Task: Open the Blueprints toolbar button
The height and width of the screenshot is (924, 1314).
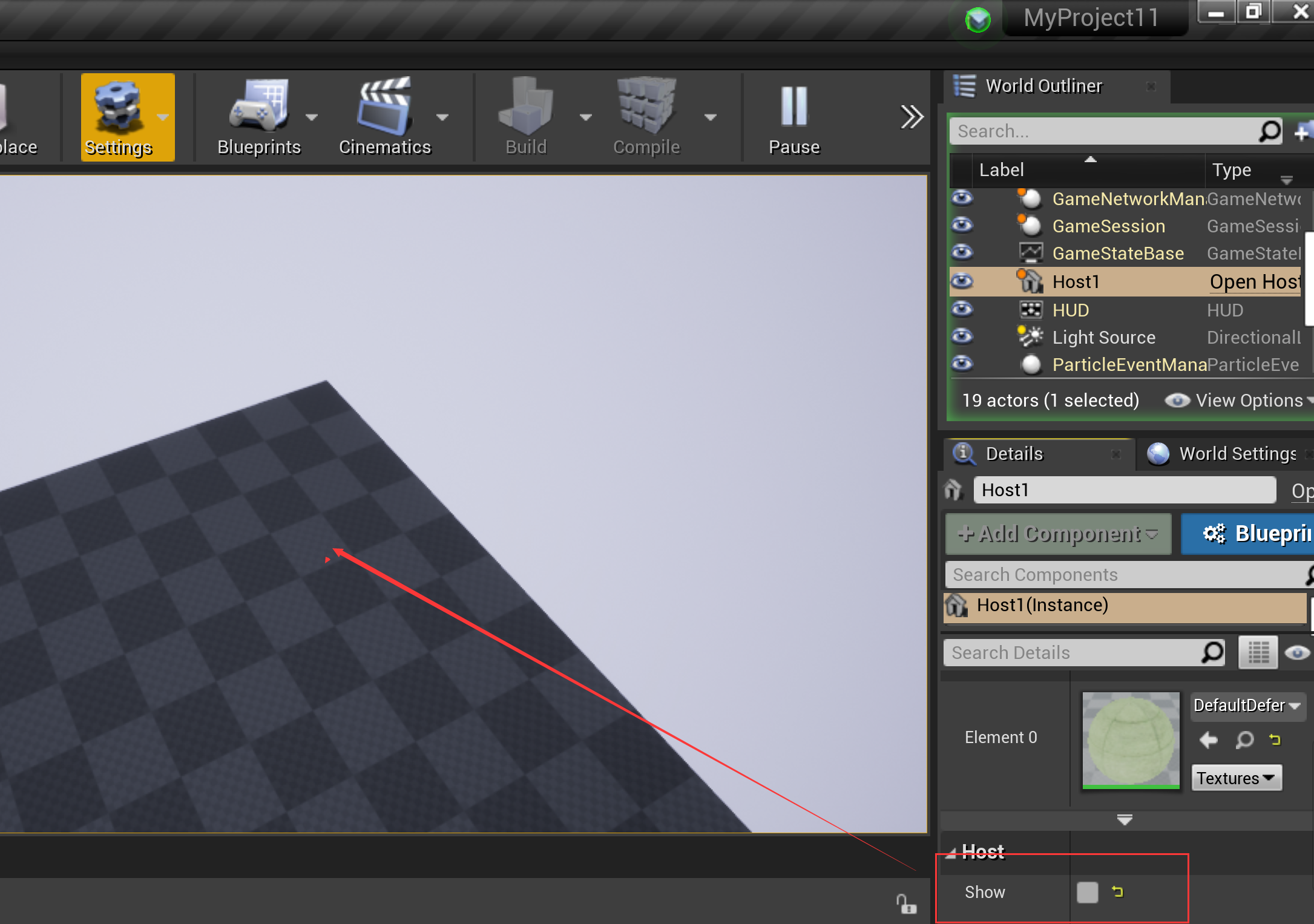Action: 258,117
